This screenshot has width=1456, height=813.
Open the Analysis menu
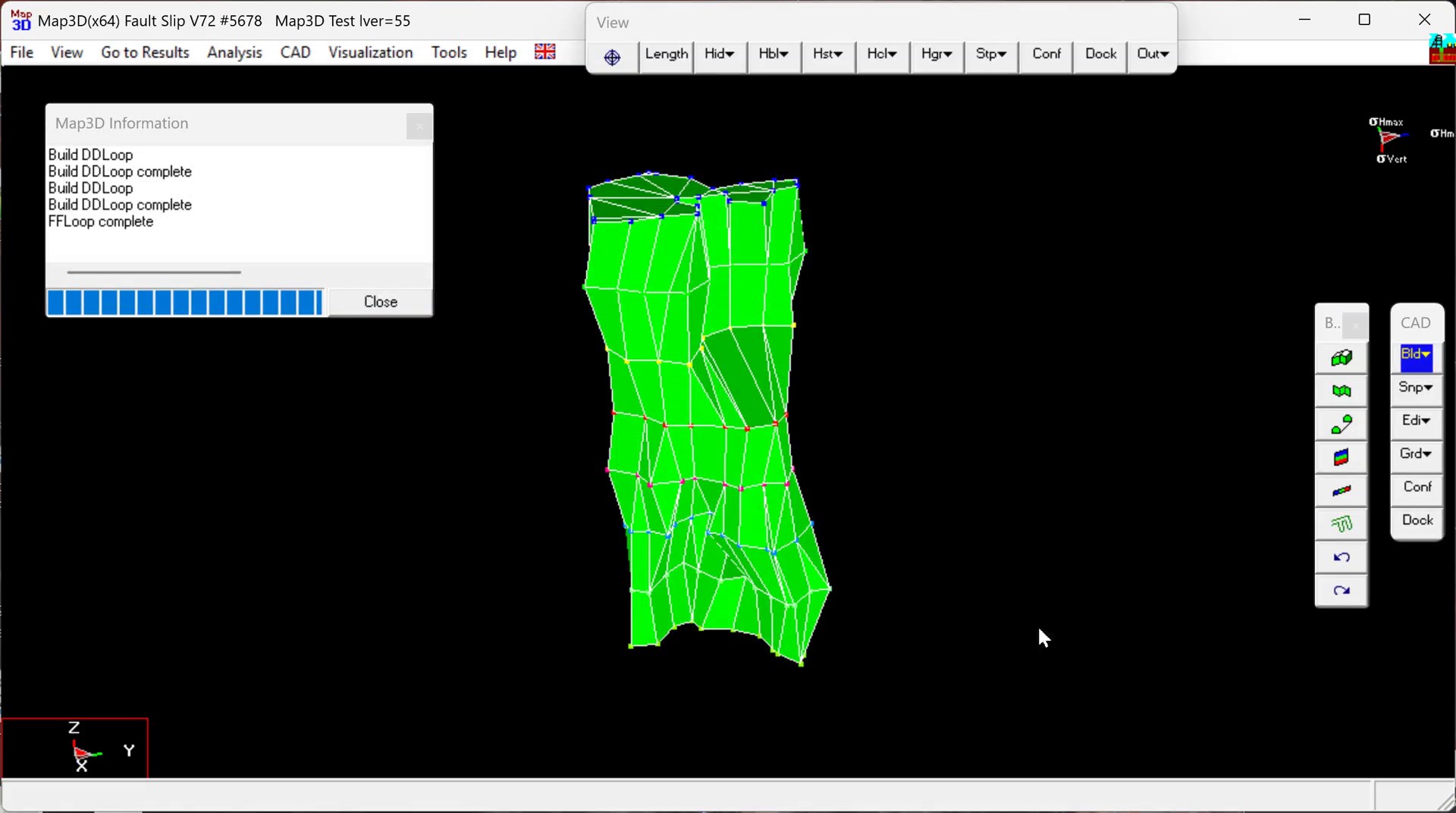tap(234, 52)
